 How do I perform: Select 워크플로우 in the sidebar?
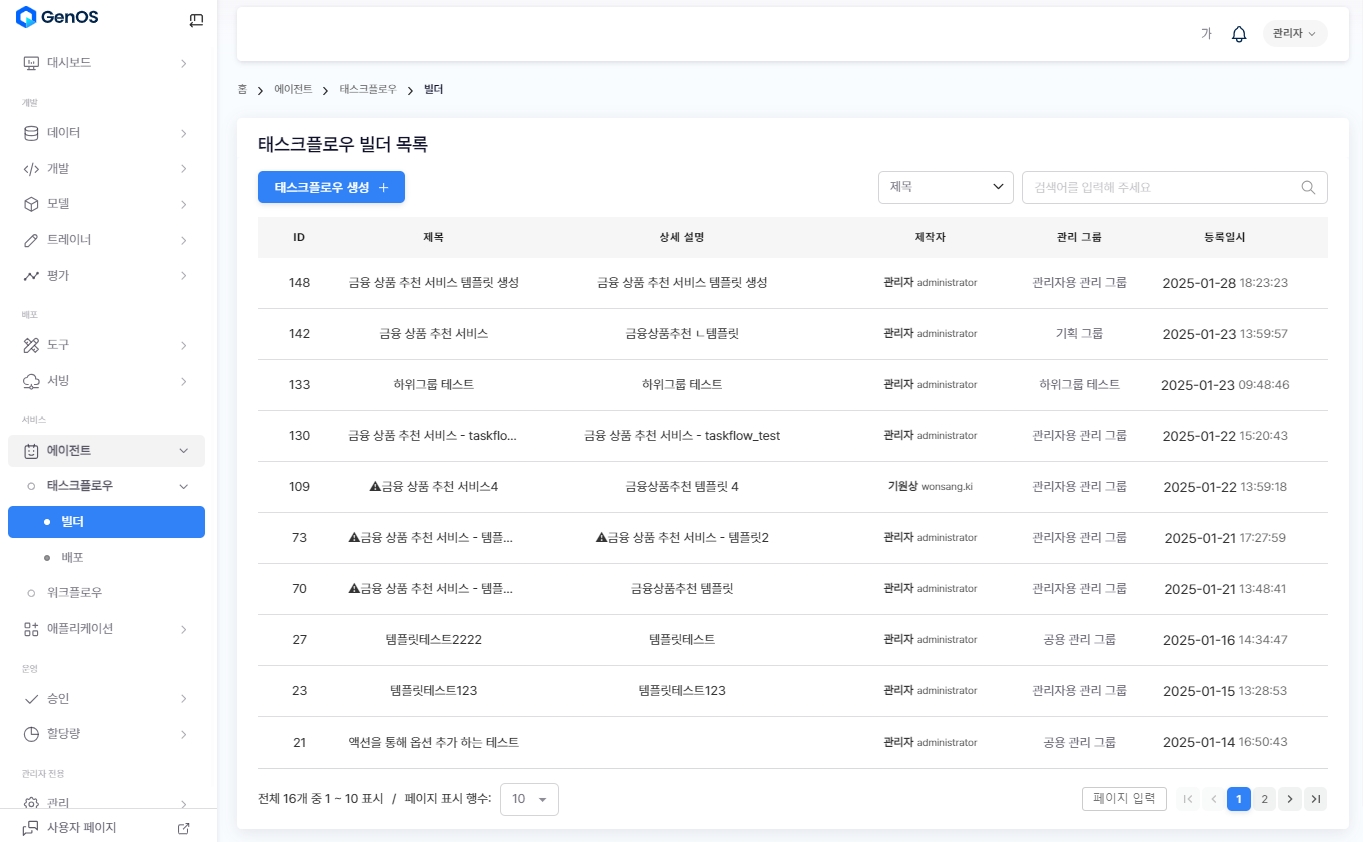(x=74, y=593)
